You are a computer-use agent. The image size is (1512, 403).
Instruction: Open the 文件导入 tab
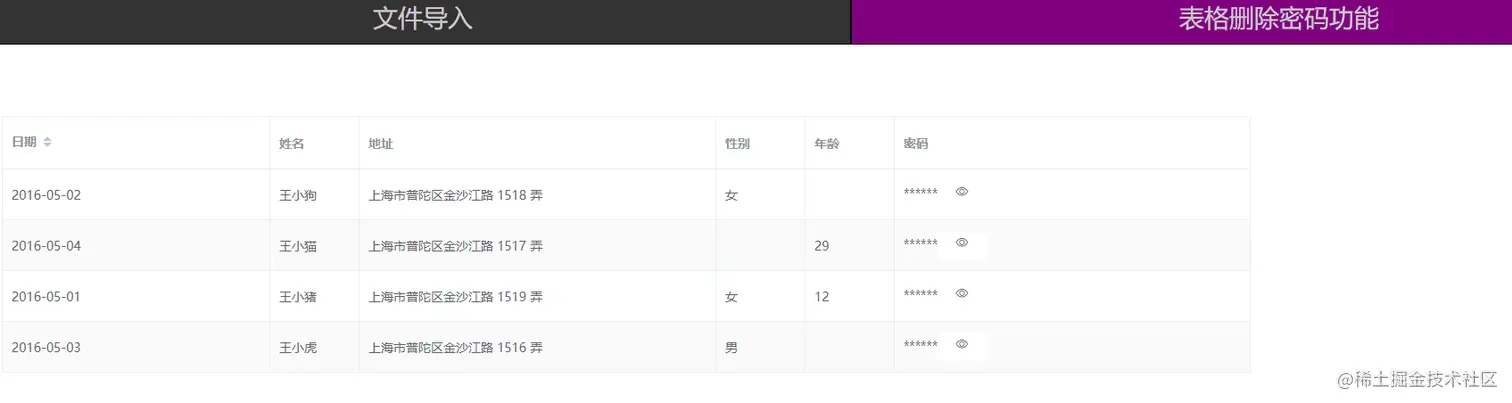coord(425,21)
